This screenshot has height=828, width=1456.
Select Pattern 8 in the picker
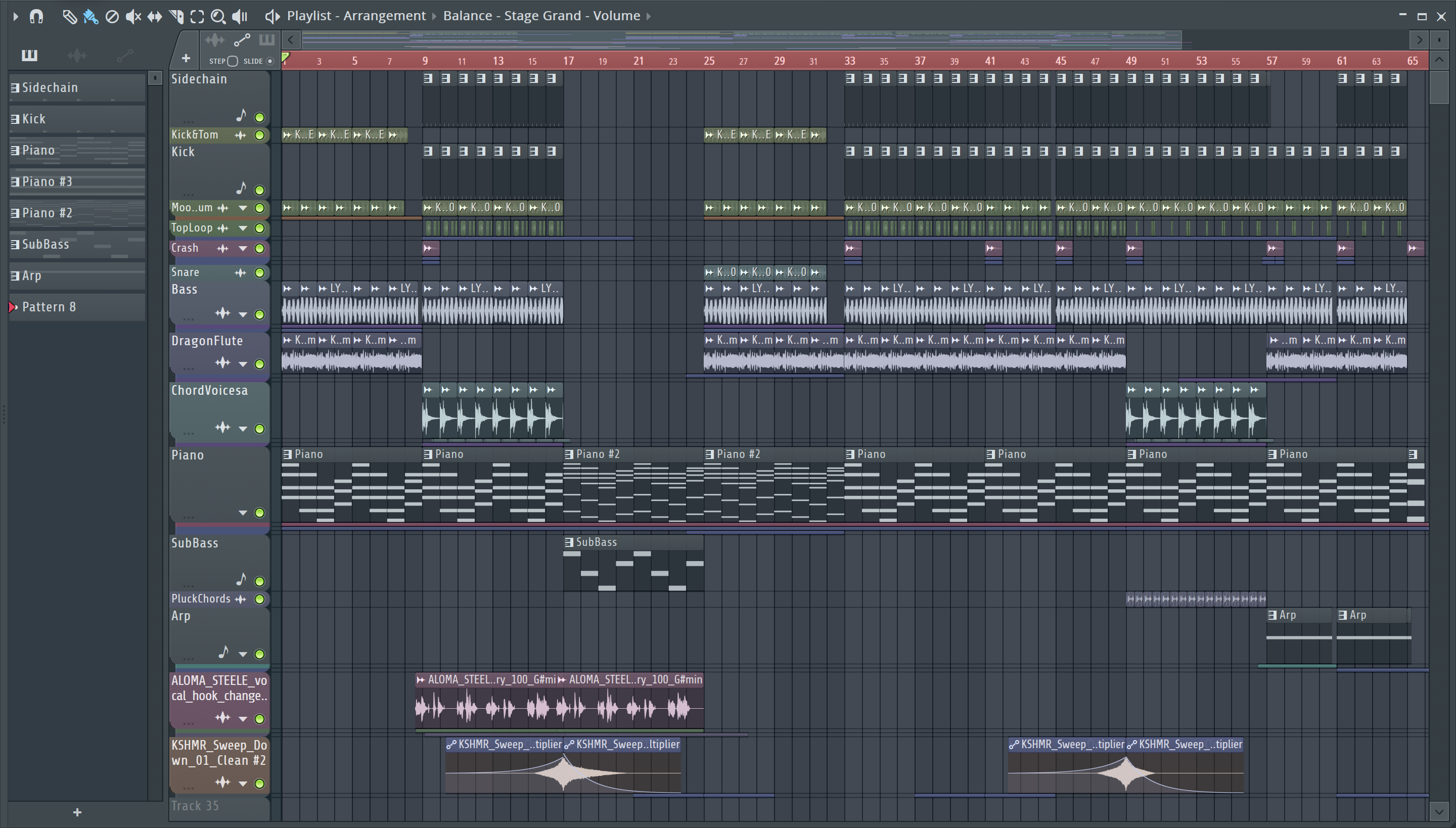click(77, 307)
